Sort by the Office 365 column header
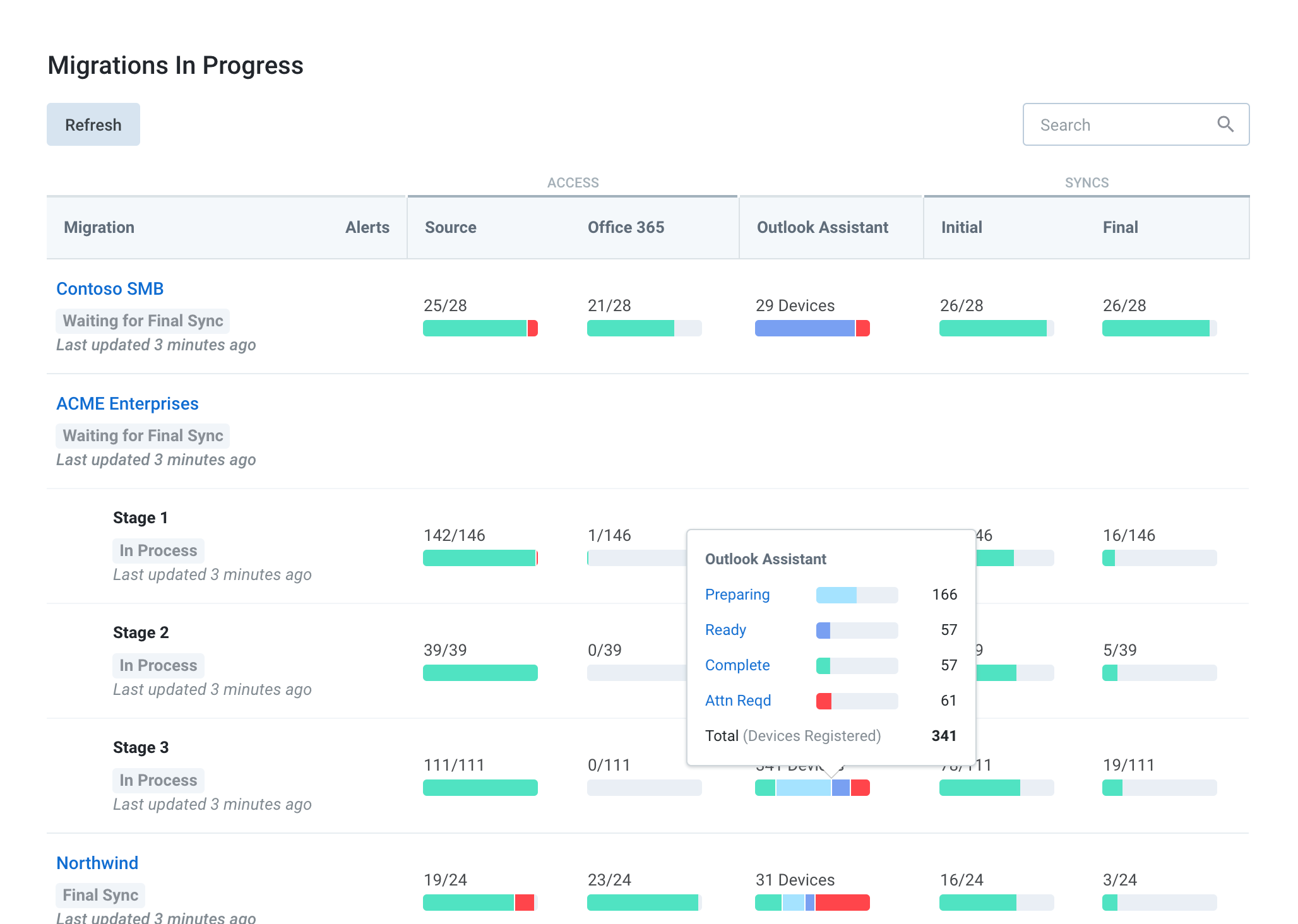Viewport: 1298px width, 924px height. (x=626, y=227)
